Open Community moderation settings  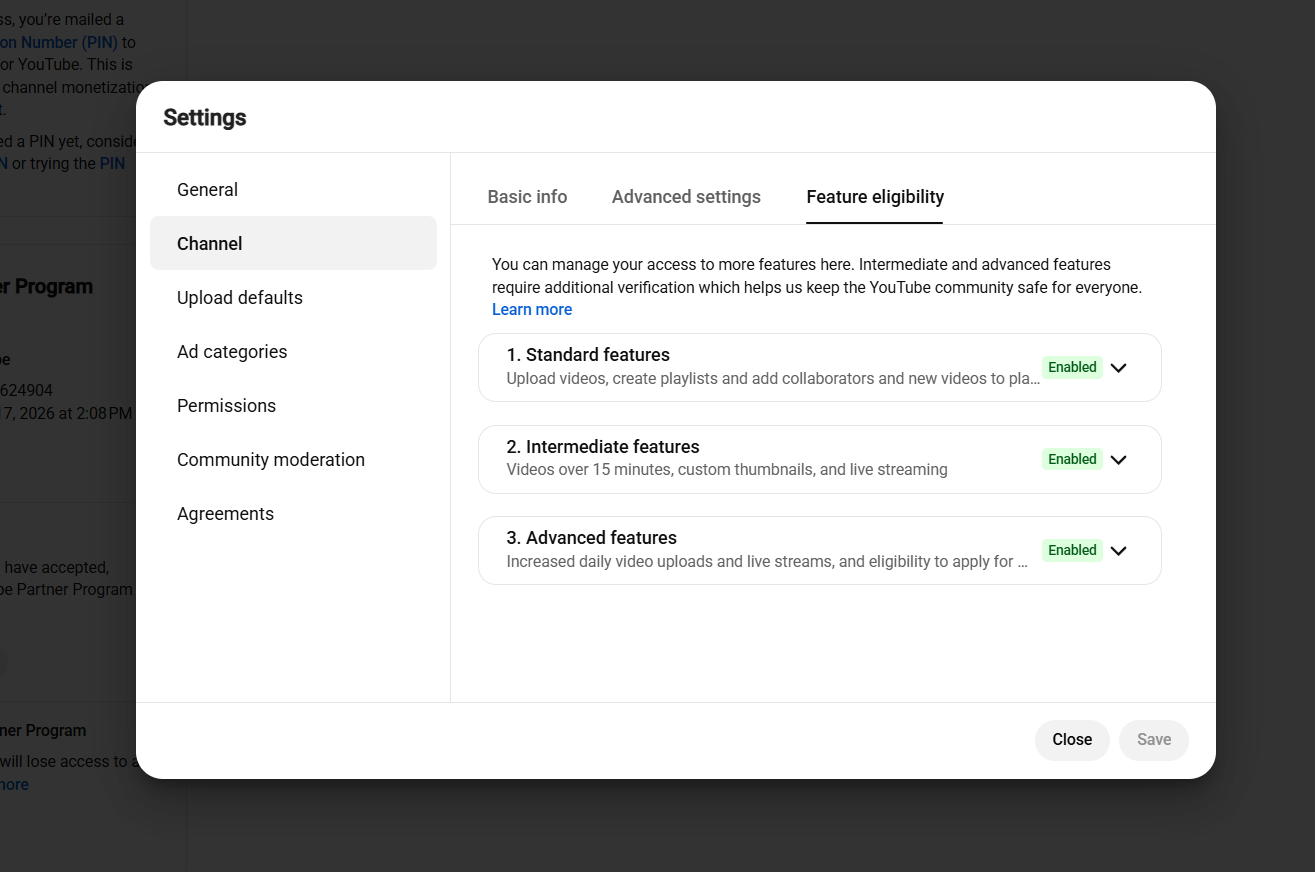click(x=293, y=460)
